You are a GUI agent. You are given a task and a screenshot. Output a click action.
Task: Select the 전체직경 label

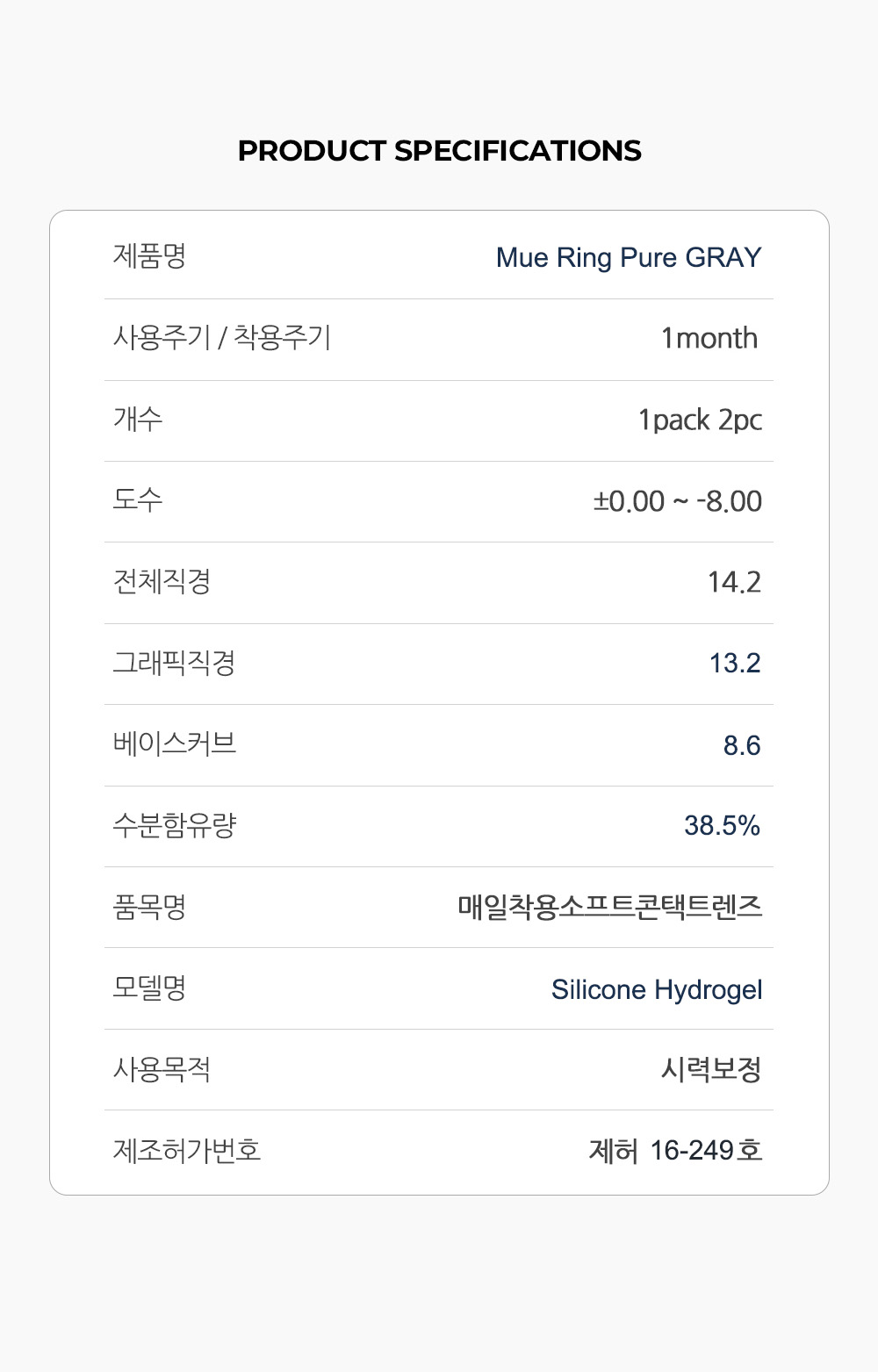click(x=162, y=581)
